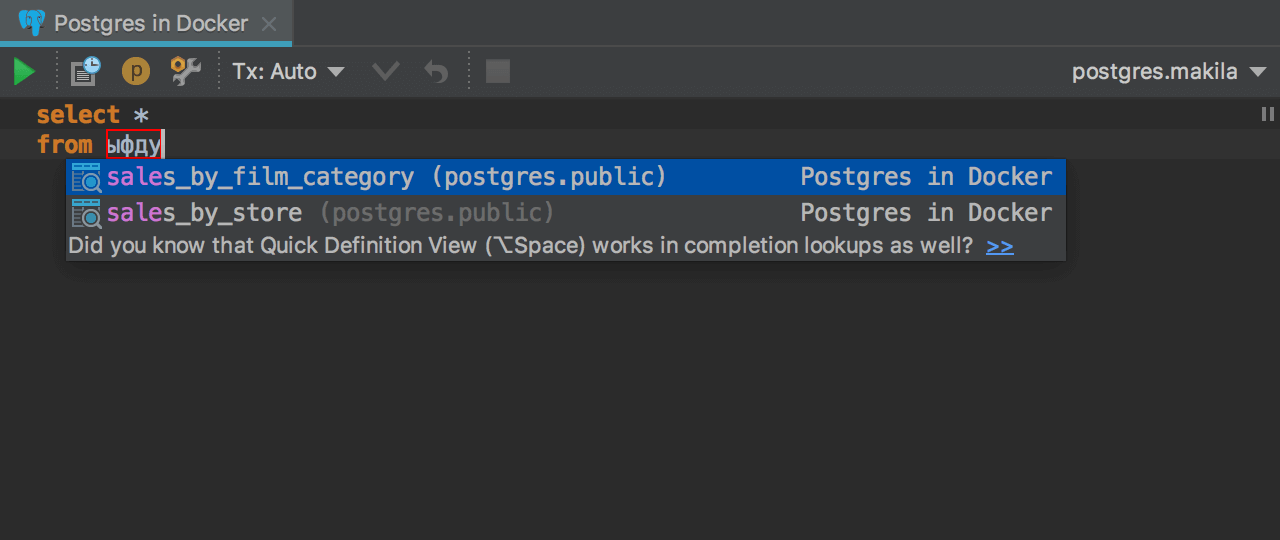Screen dimensions: 1280x540
Task: Click the pause marker at editor's right edge
Action: click(1267, 115)
